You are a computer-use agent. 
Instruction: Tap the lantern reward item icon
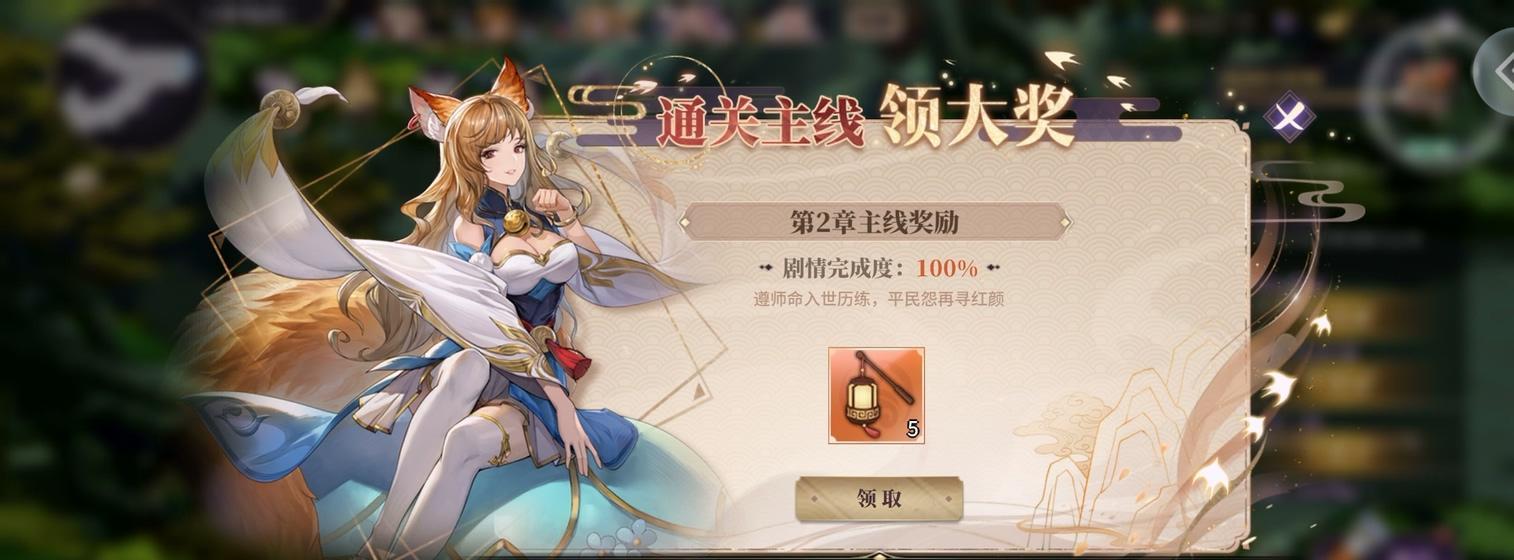(x=876, y=395)
